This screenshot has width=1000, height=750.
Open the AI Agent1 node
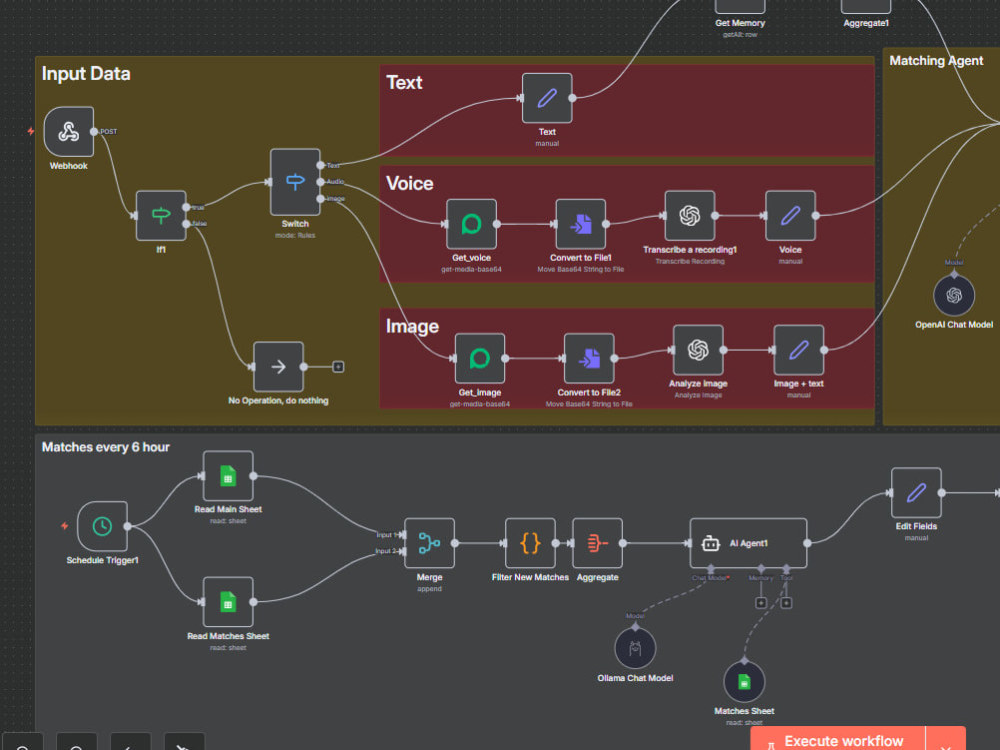click(x=748, y=543)
